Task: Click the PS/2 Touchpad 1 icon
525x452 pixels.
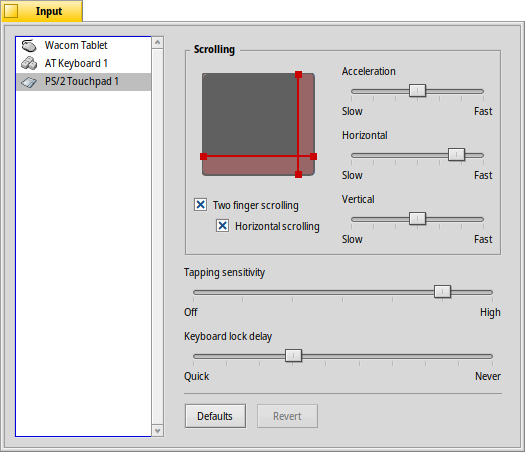Action: 29,82
